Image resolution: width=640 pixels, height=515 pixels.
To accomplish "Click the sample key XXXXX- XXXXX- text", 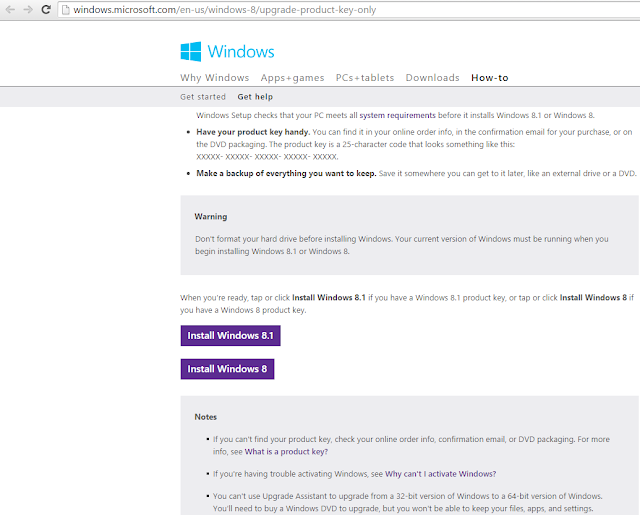I will pyautogui.click(x=267, y=157).
